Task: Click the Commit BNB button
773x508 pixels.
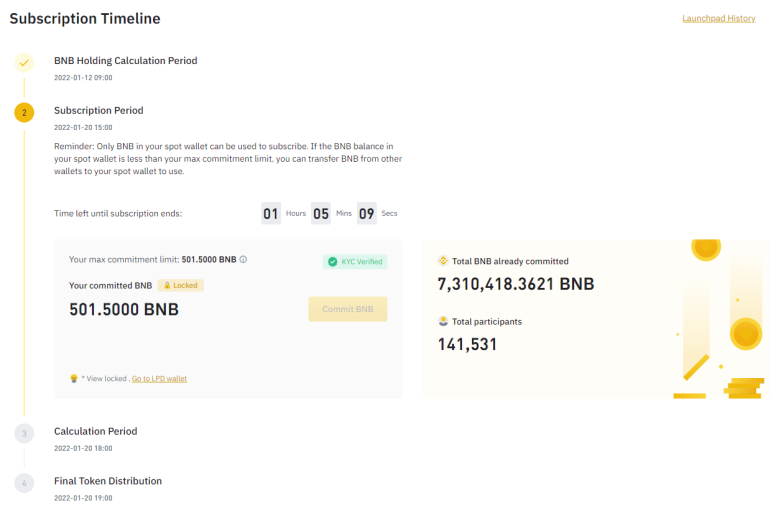Action: pyautogui.click(x=348, y=309)
